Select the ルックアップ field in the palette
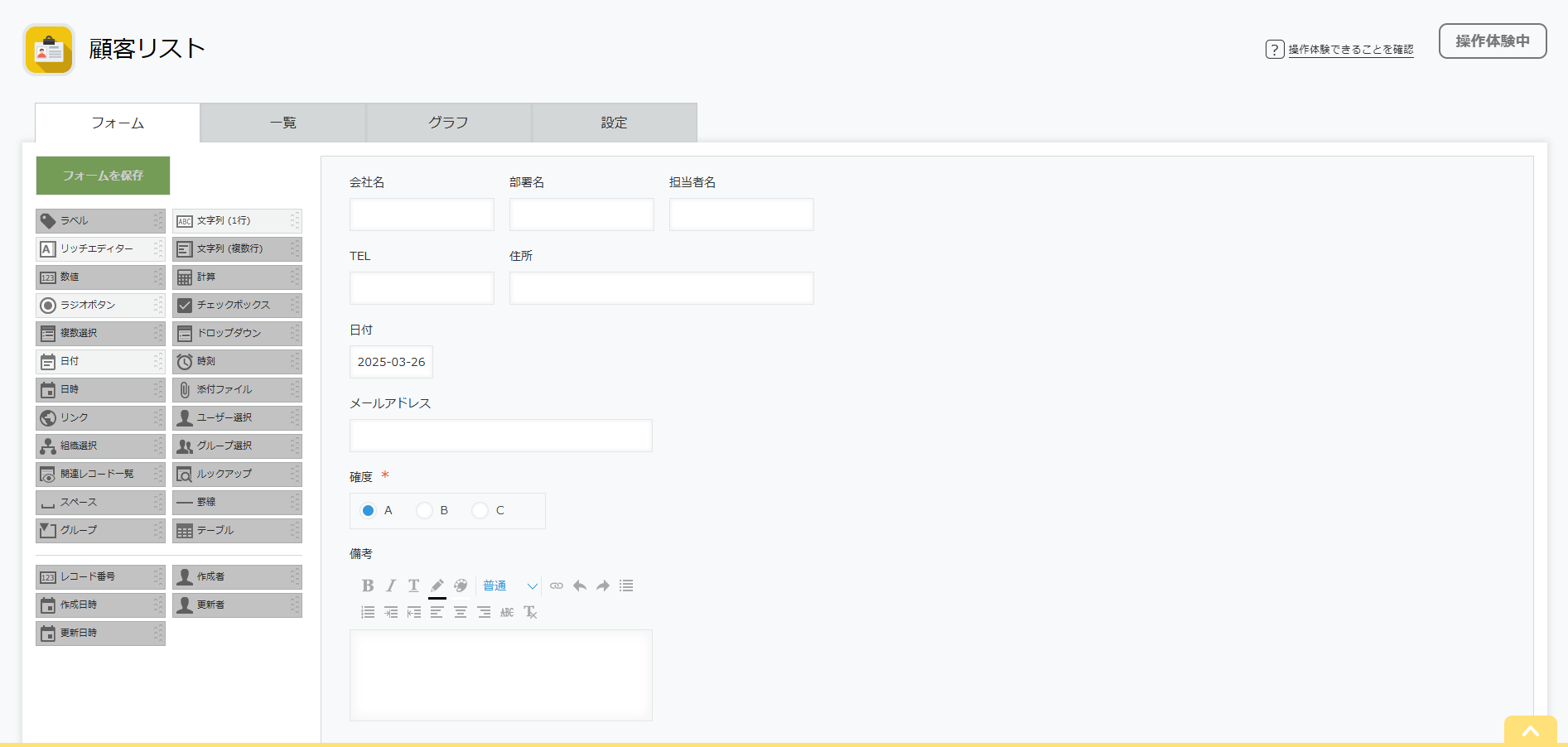 [x=237, y=474]
